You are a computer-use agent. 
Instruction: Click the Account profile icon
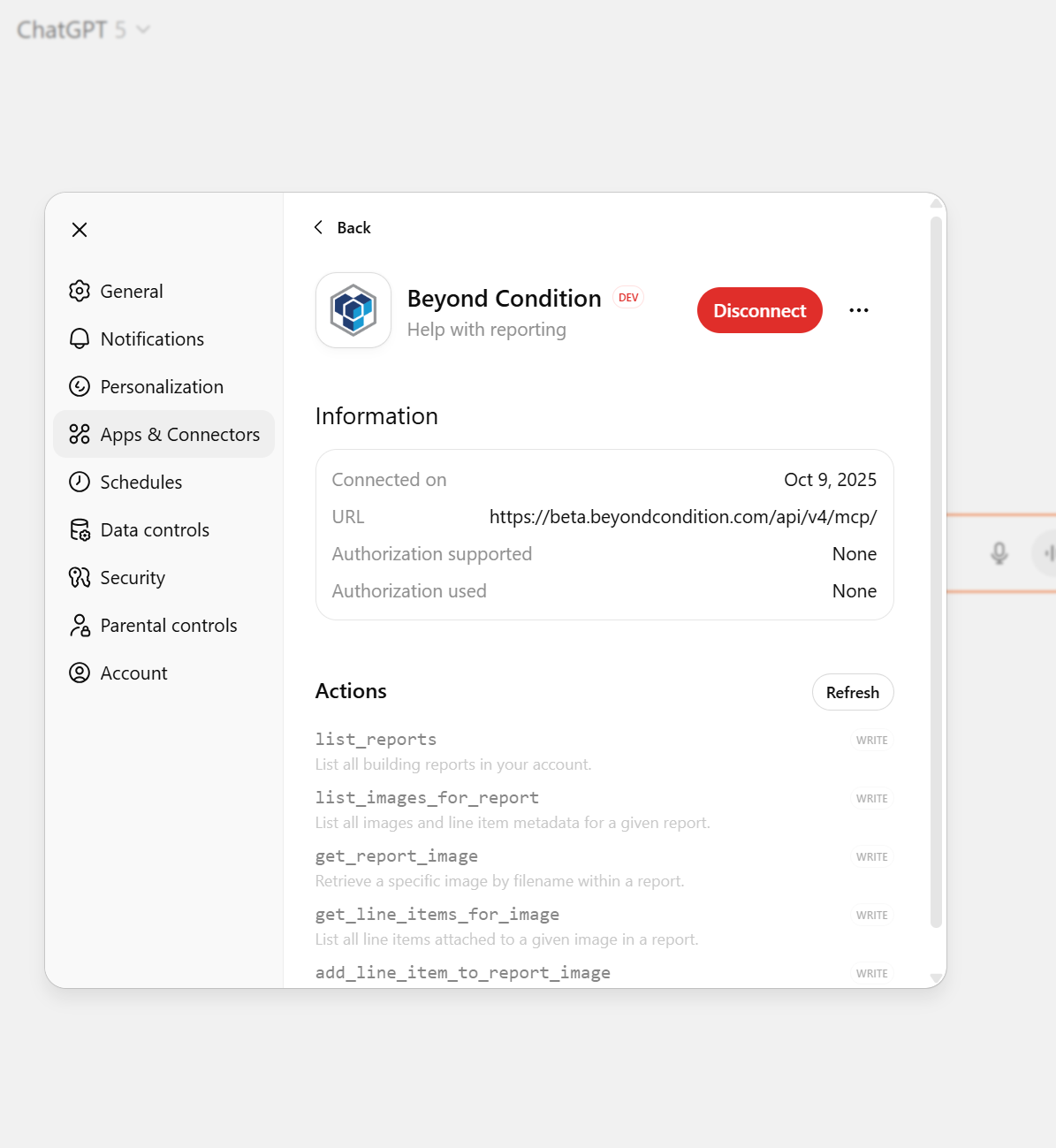80,673
